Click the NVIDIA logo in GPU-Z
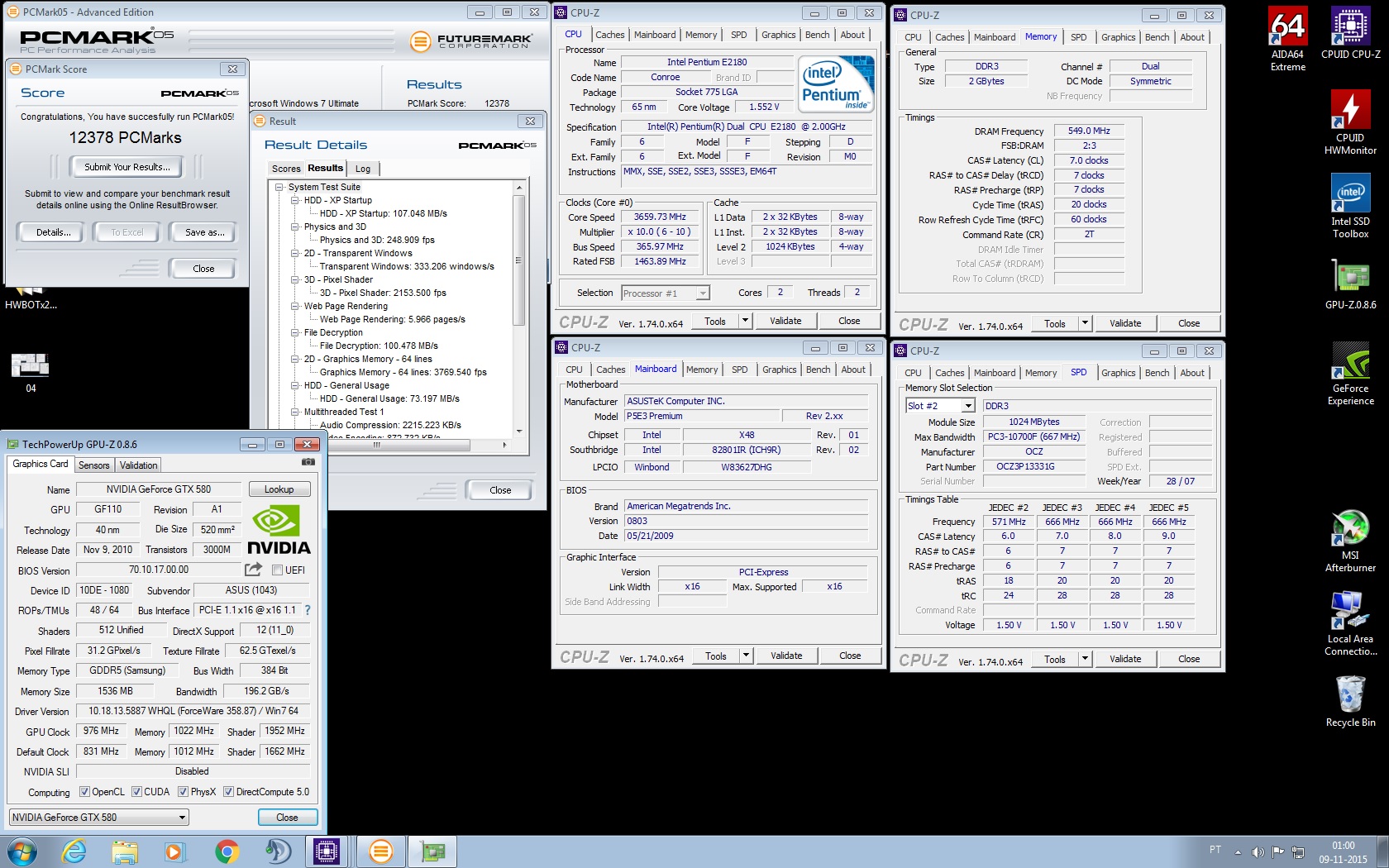Image resolution: width=1389 pixels, height=868 pixels. coord(279,530)
